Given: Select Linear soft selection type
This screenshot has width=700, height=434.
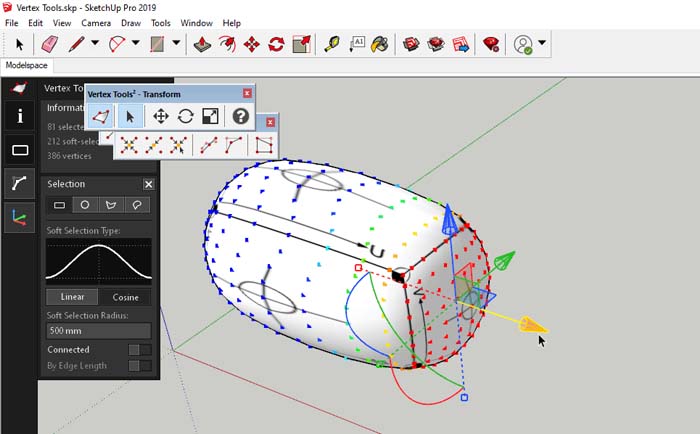Looking at the screenshot, I should pyautogui.click(x=72, y=297).
